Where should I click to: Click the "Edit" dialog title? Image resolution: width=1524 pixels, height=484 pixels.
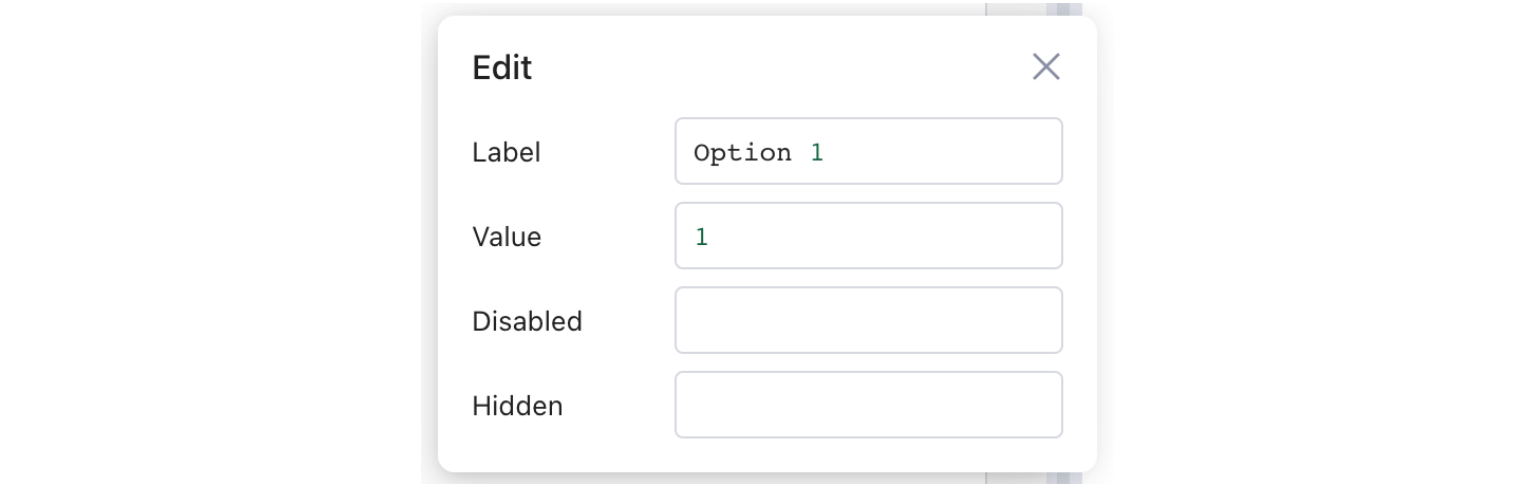coord(502,68)
